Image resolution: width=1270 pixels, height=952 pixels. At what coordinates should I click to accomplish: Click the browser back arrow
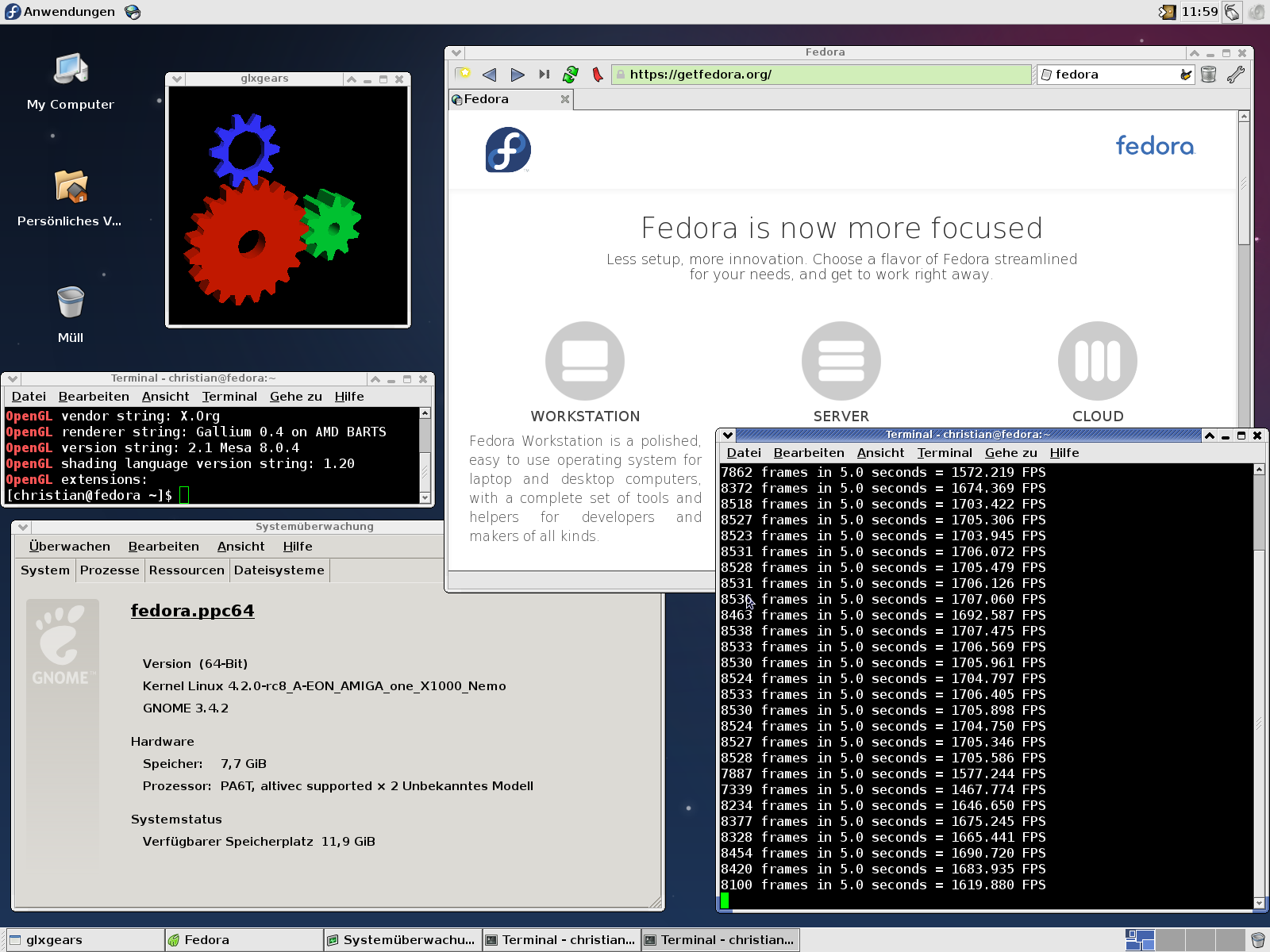click(x=489, y=75)
